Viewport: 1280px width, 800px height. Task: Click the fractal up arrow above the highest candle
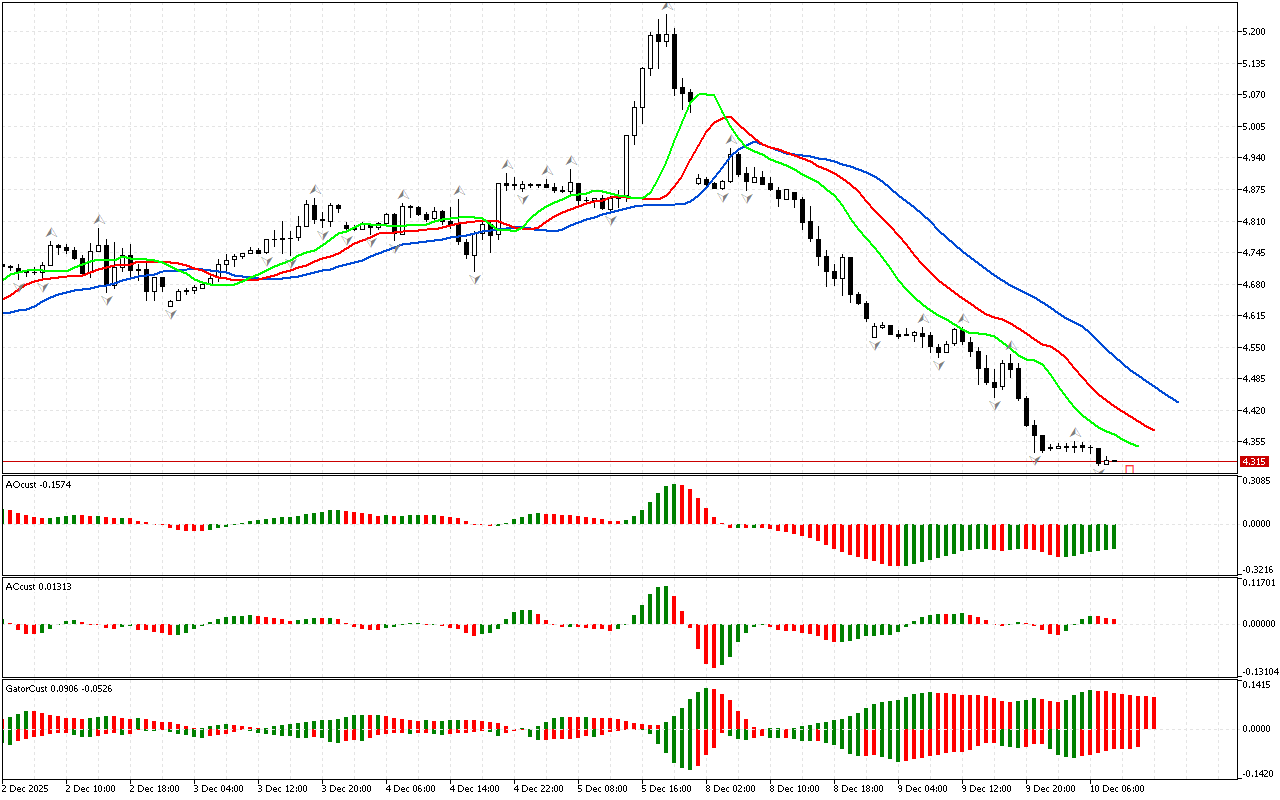pos(666,7)
